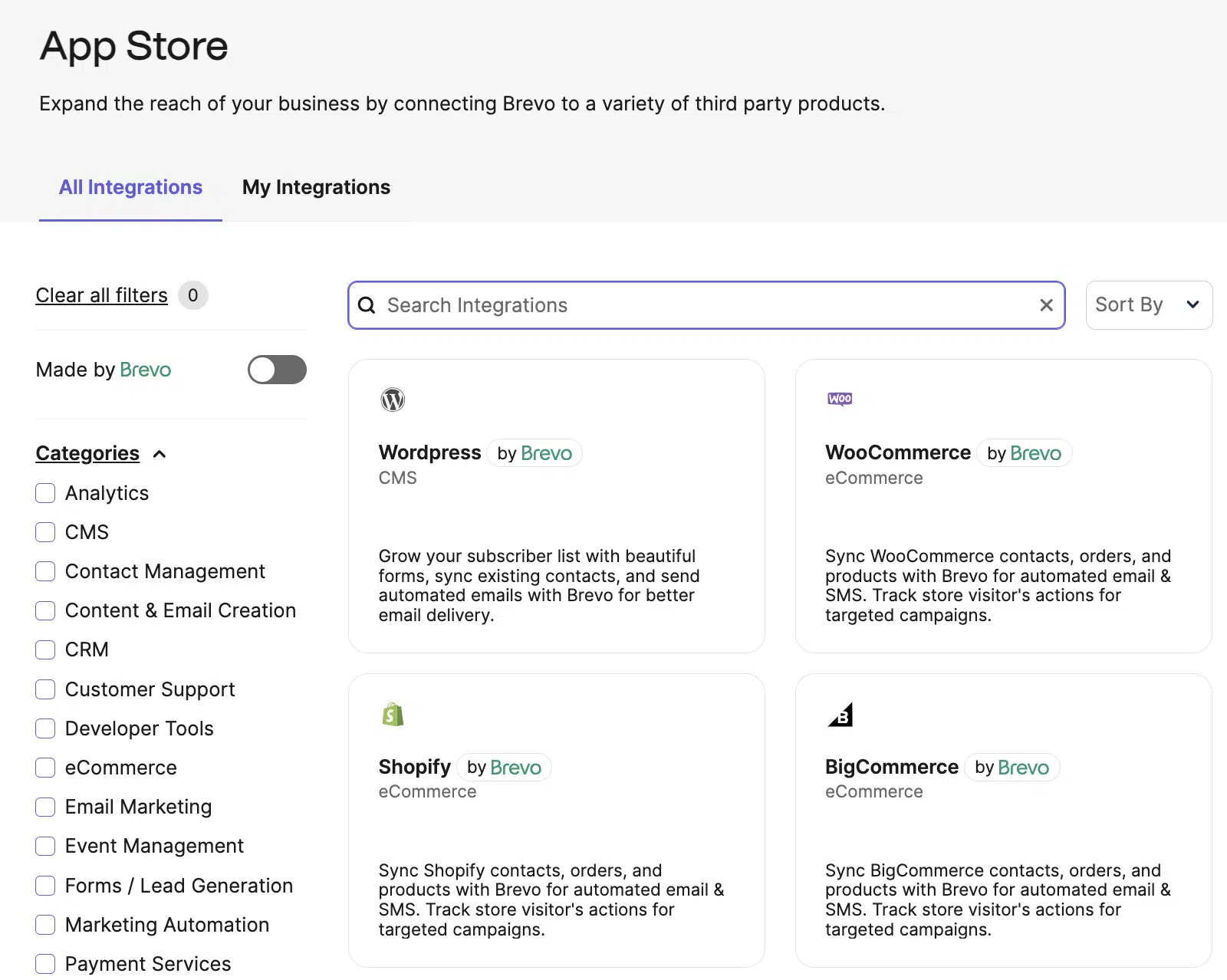
Task: Switch to the My Integrations tab
Action: (x=316, y=187)
